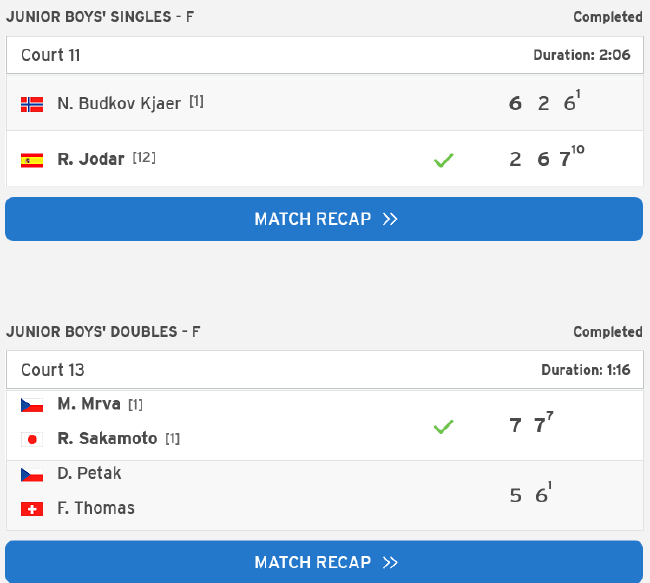Click Japan flag beside R. Sakamoto
Image resolution: width=650 pixels, height=583 pixels.
pos(32,439)
